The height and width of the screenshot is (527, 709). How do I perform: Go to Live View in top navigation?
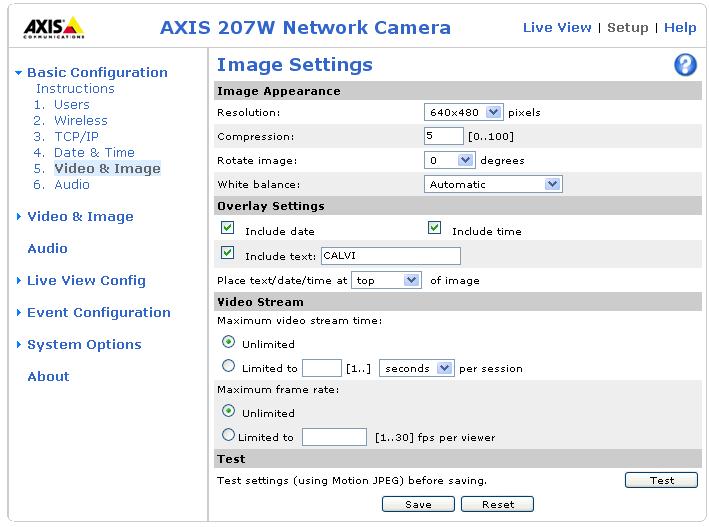[557, 28]
